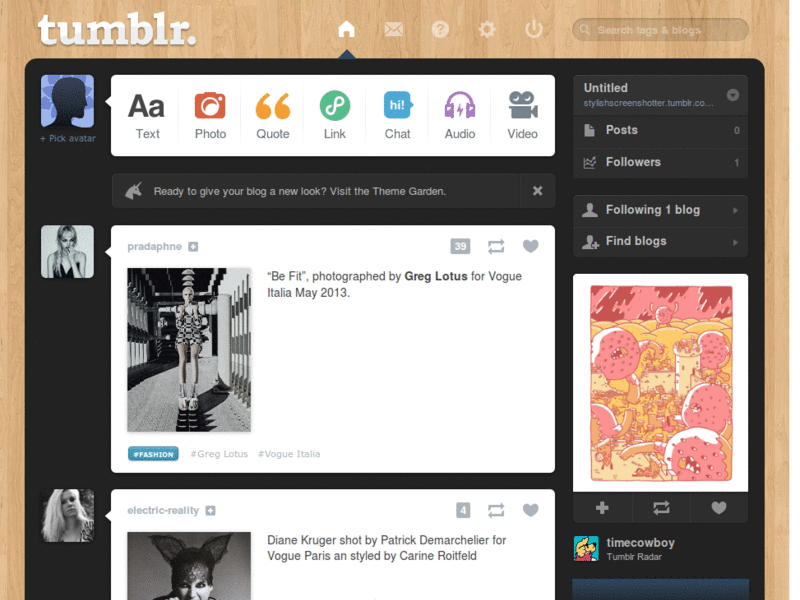800x600 pixels.
Task: Open the #Greg Lotus tag
Action: 219,454
